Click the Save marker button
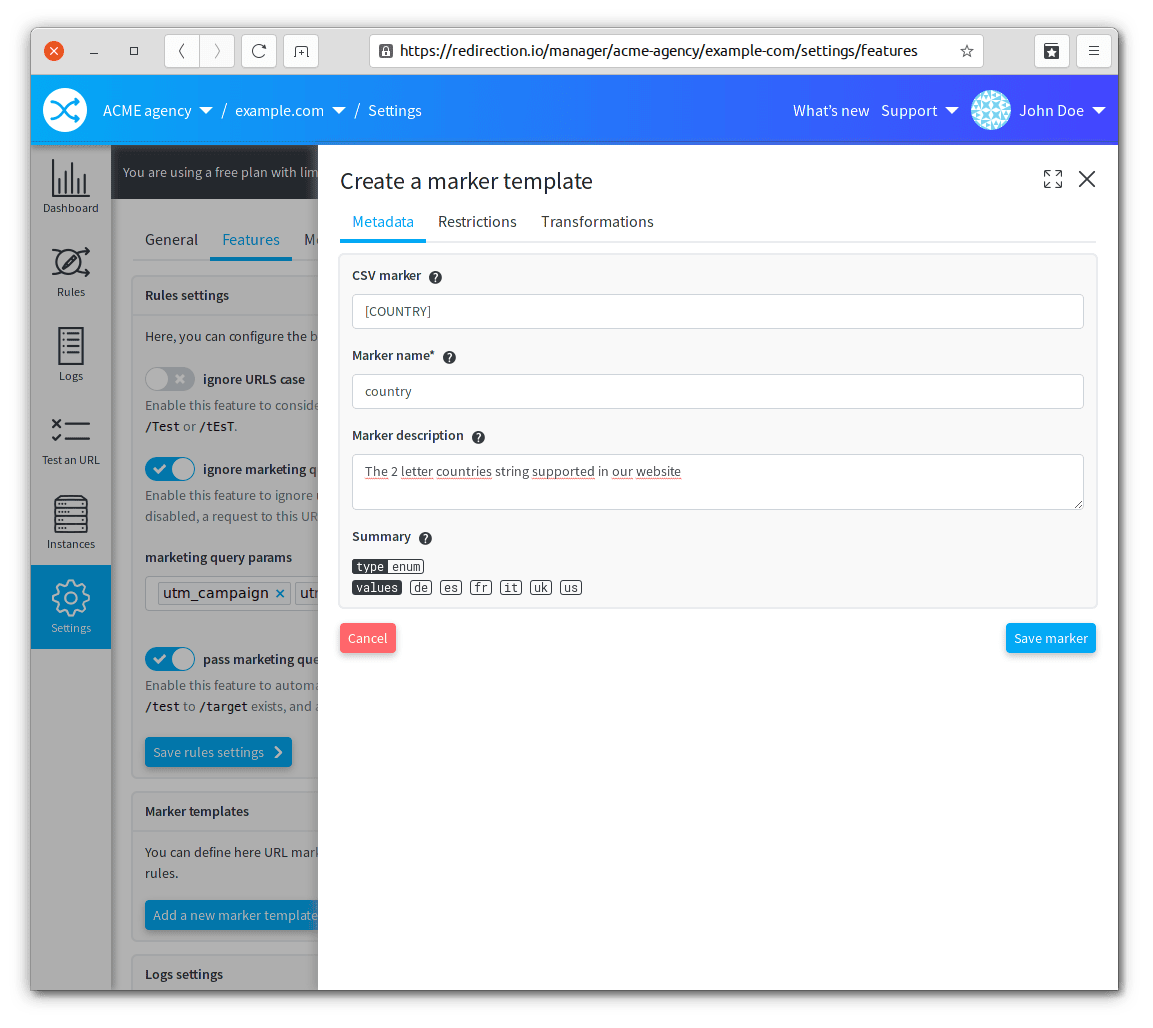This screenshot has height=1028, width=1153. click(x=1050, y=638)
